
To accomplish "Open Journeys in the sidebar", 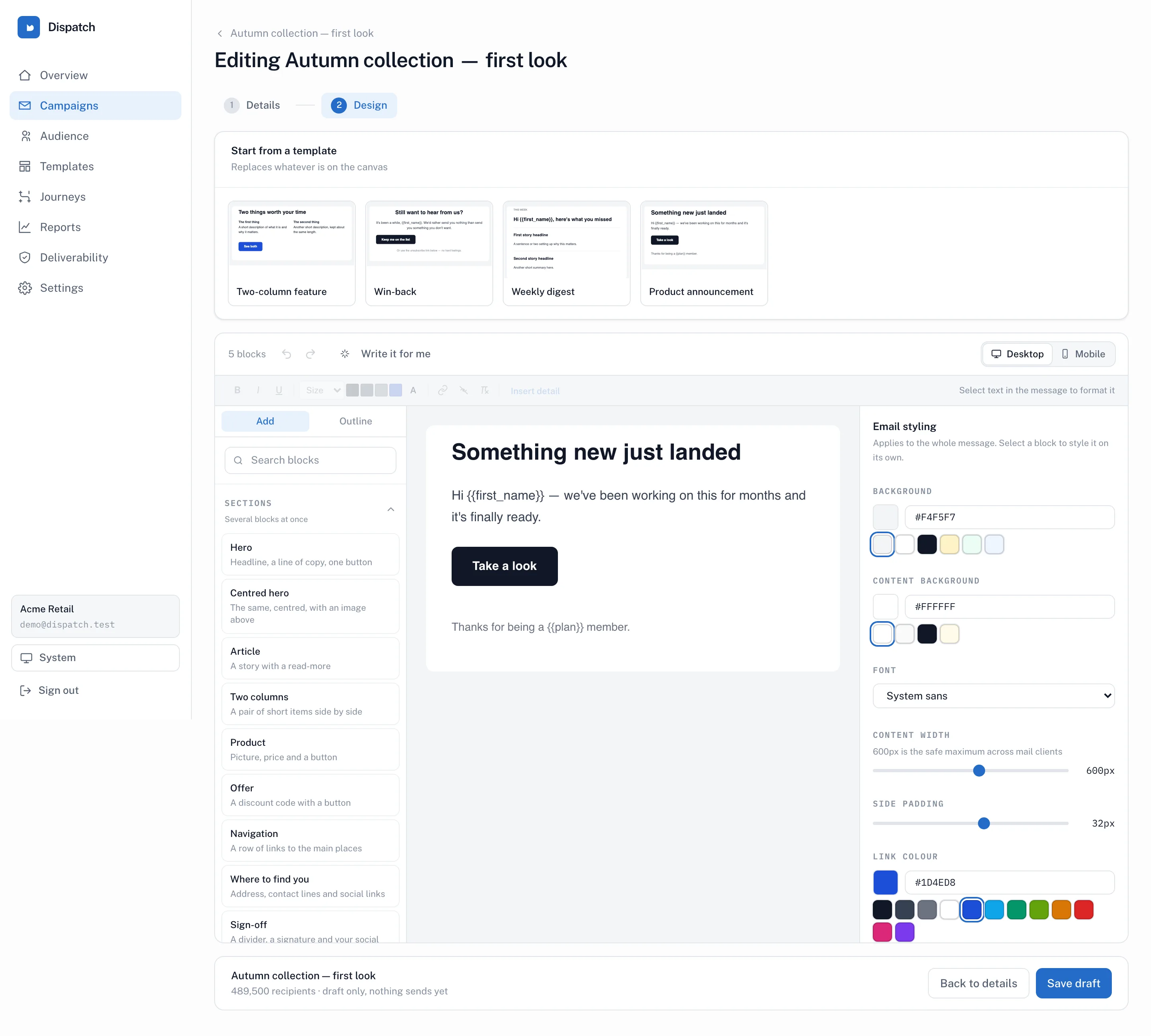I will pyautogui.click(x=95, y=197).
